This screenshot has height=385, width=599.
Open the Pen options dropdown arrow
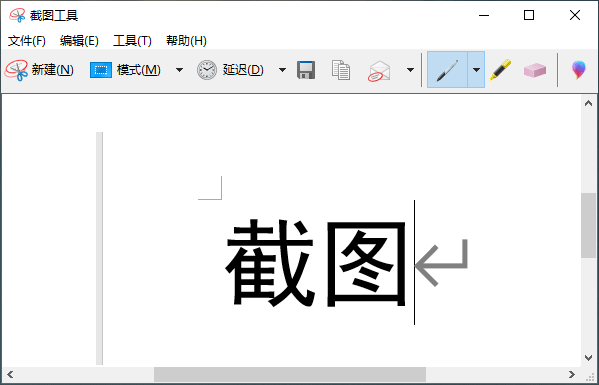476,70
